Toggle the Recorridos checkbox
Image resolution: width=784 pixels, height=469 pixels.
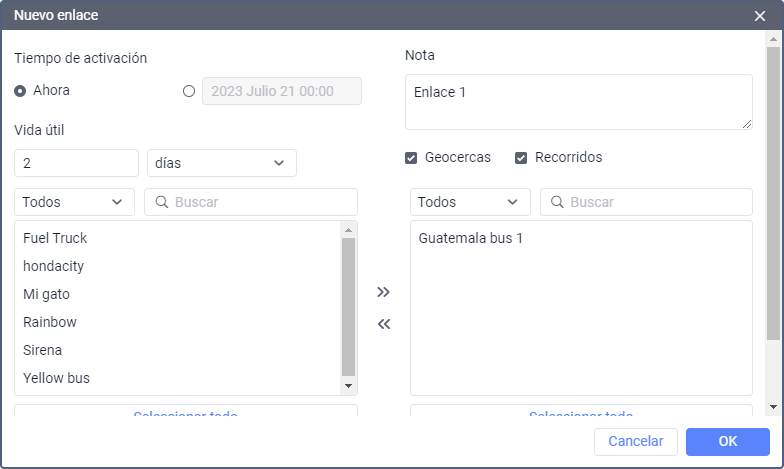pos(521,158)
